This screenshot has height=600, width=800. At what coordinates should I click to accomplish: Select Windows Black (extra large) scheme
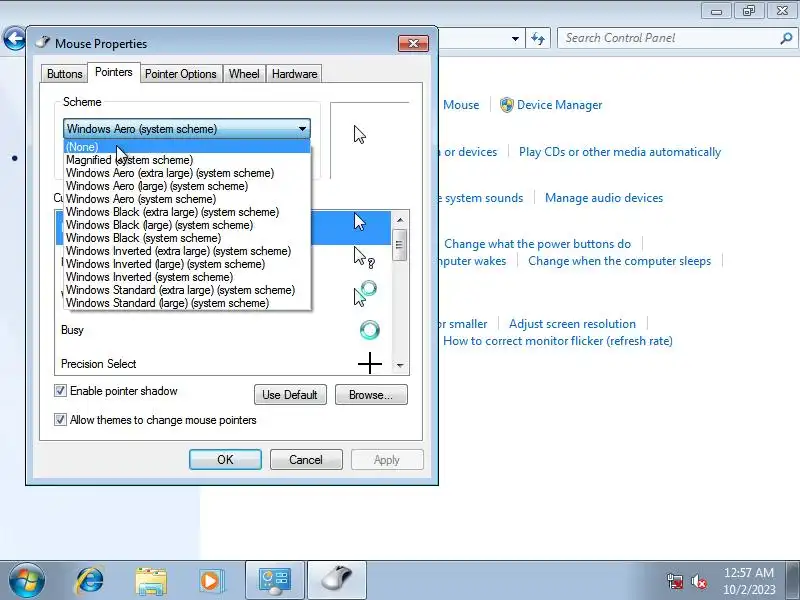(187, 212)
